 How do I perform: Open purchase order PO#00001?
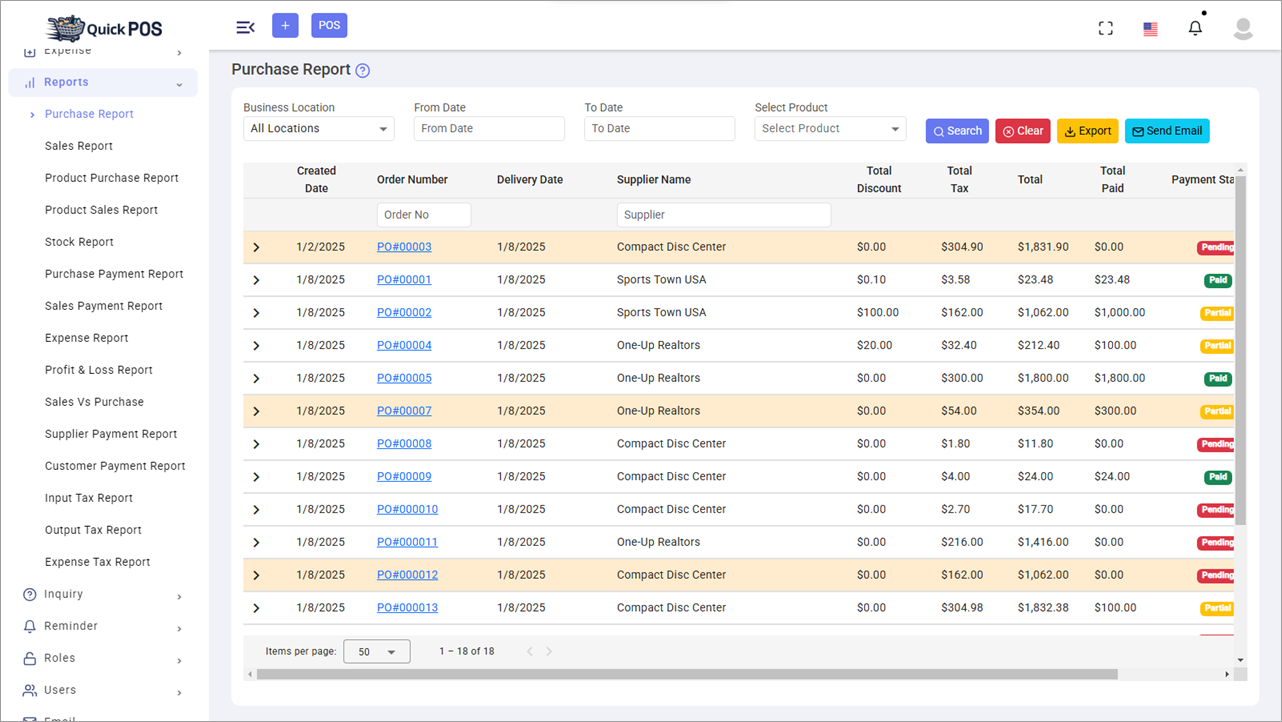pyautogui.click(x=404, y=279)
